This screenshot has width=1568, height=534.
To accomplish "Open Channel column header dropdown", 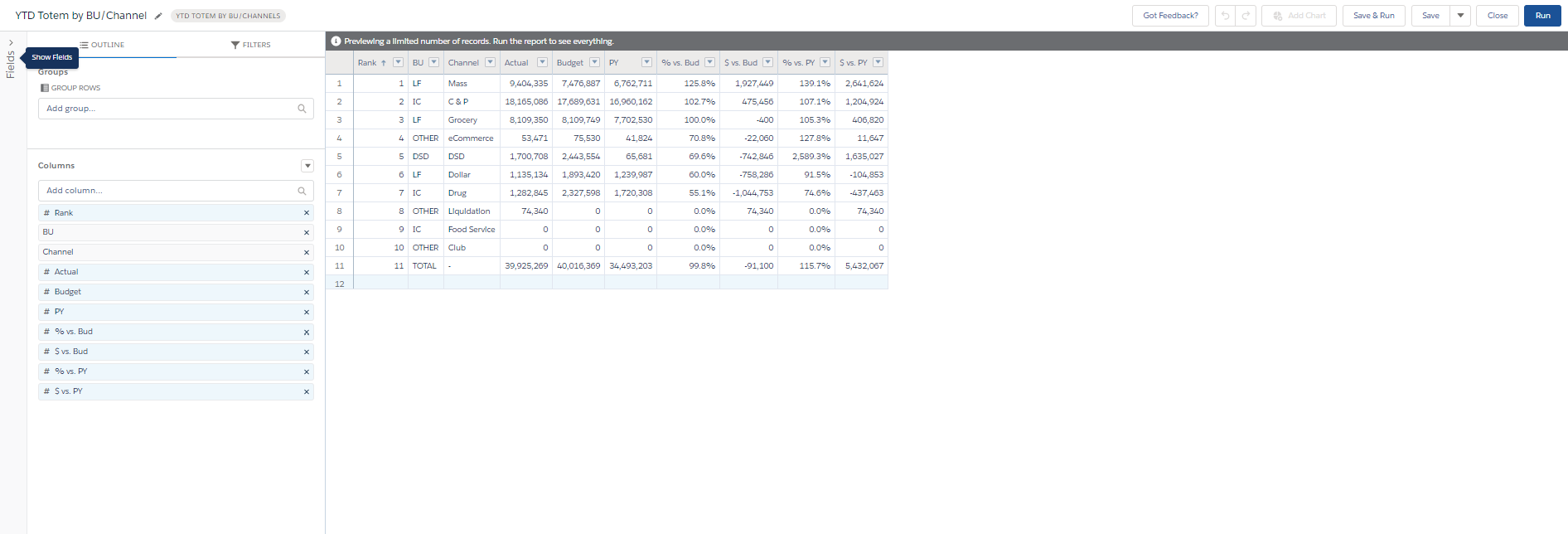I will coord(490,62).
